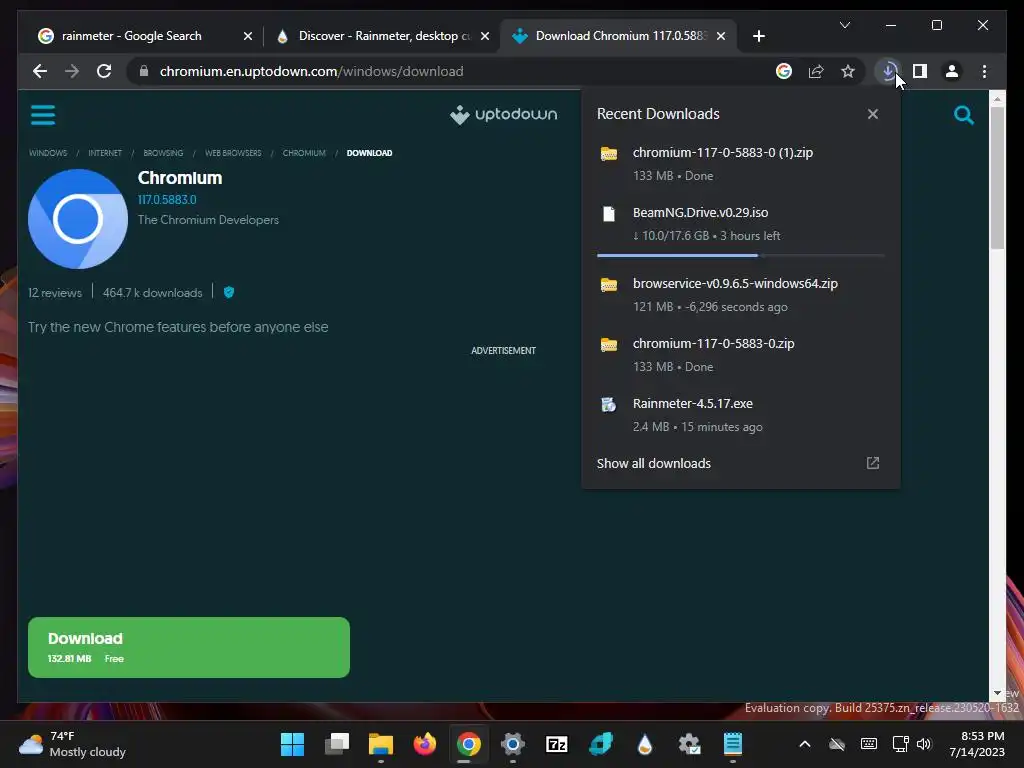Bookmark this page with star icon
The width and height of the screenshot is (1024, 768).
tap(848, 71)
